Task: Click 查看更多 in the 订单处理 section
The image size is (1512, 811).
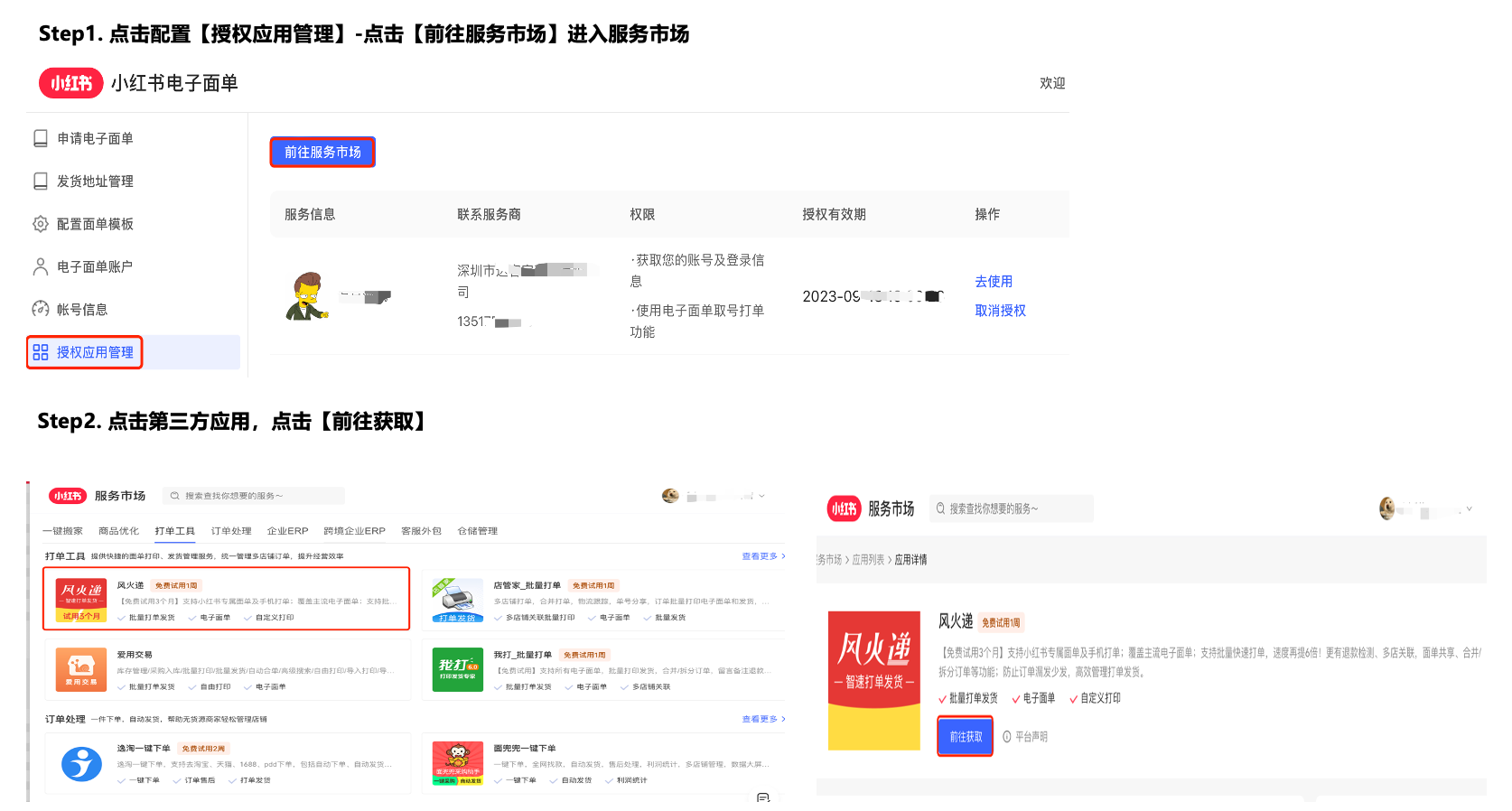Action: (763, 719)
